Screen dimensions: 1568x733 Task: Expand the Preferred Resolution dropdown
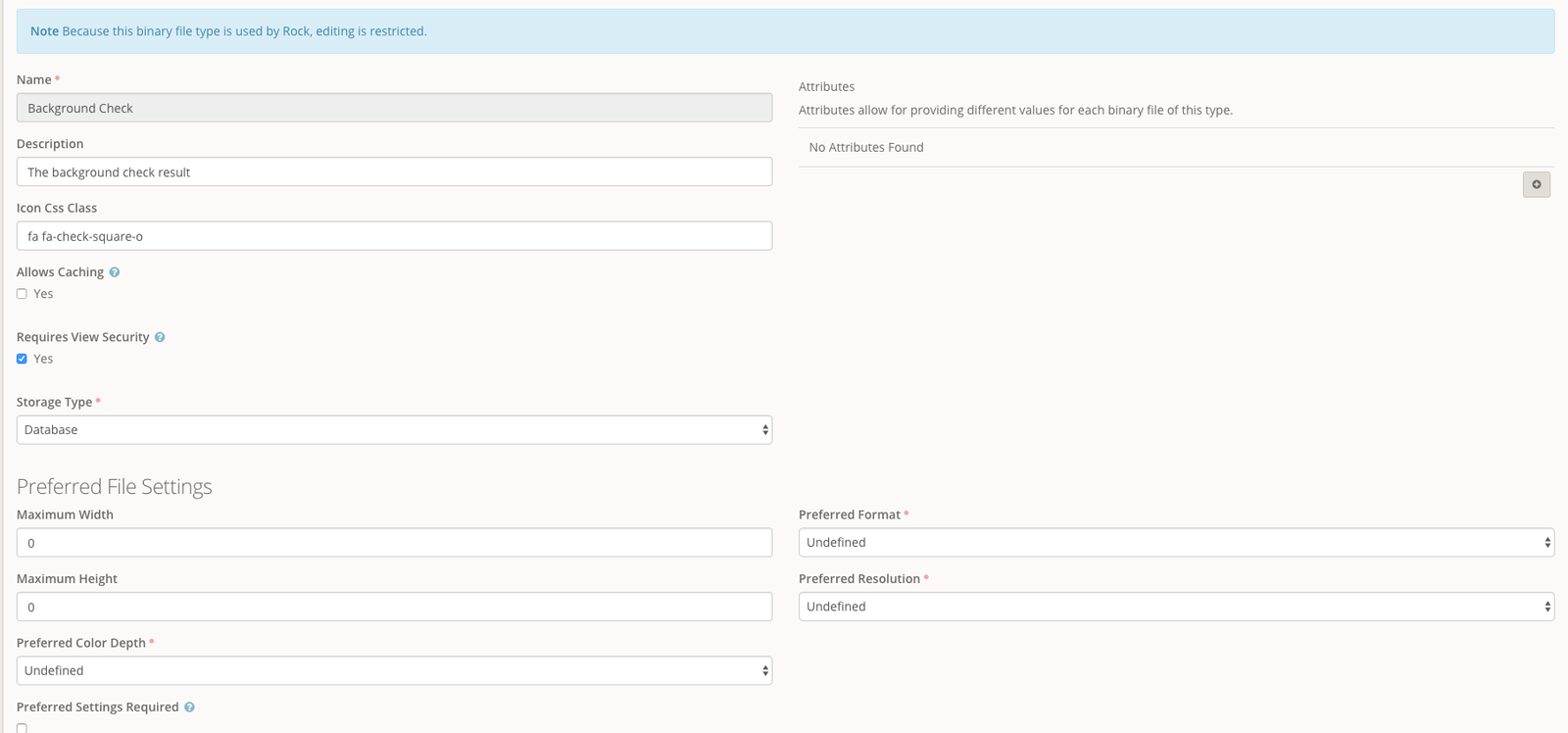click(x=1176, y=607)
